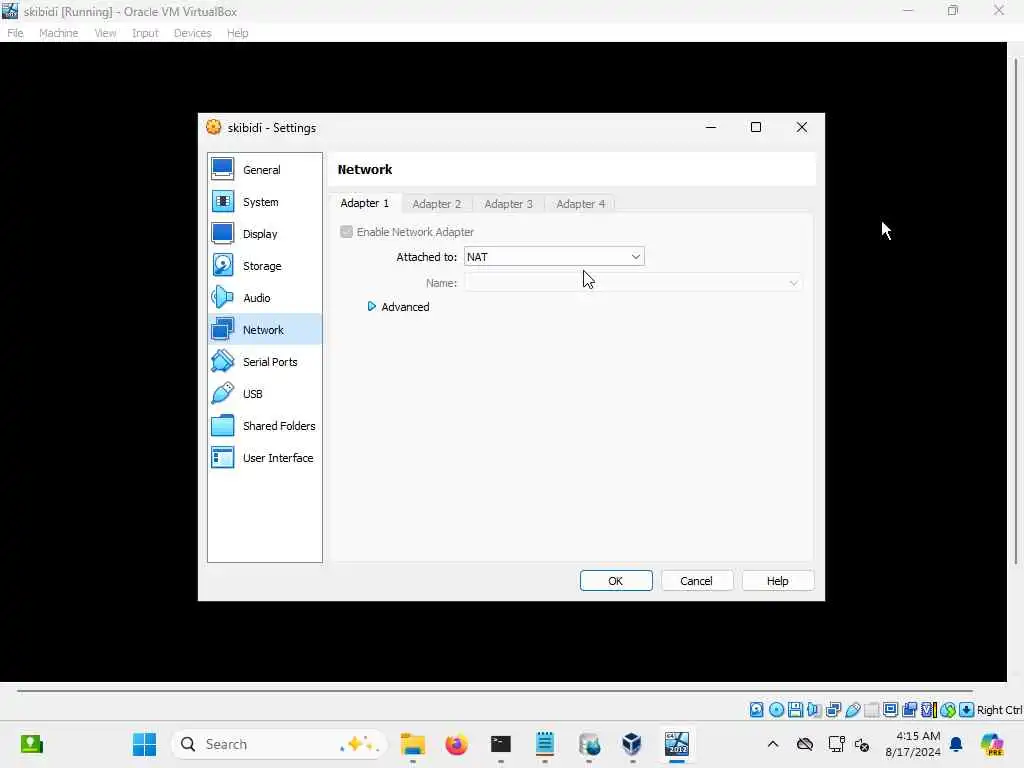The height and width of the screenshot is (768, 1024).
Task: Open the Audio settings category
Action: (x=264, y=298)
